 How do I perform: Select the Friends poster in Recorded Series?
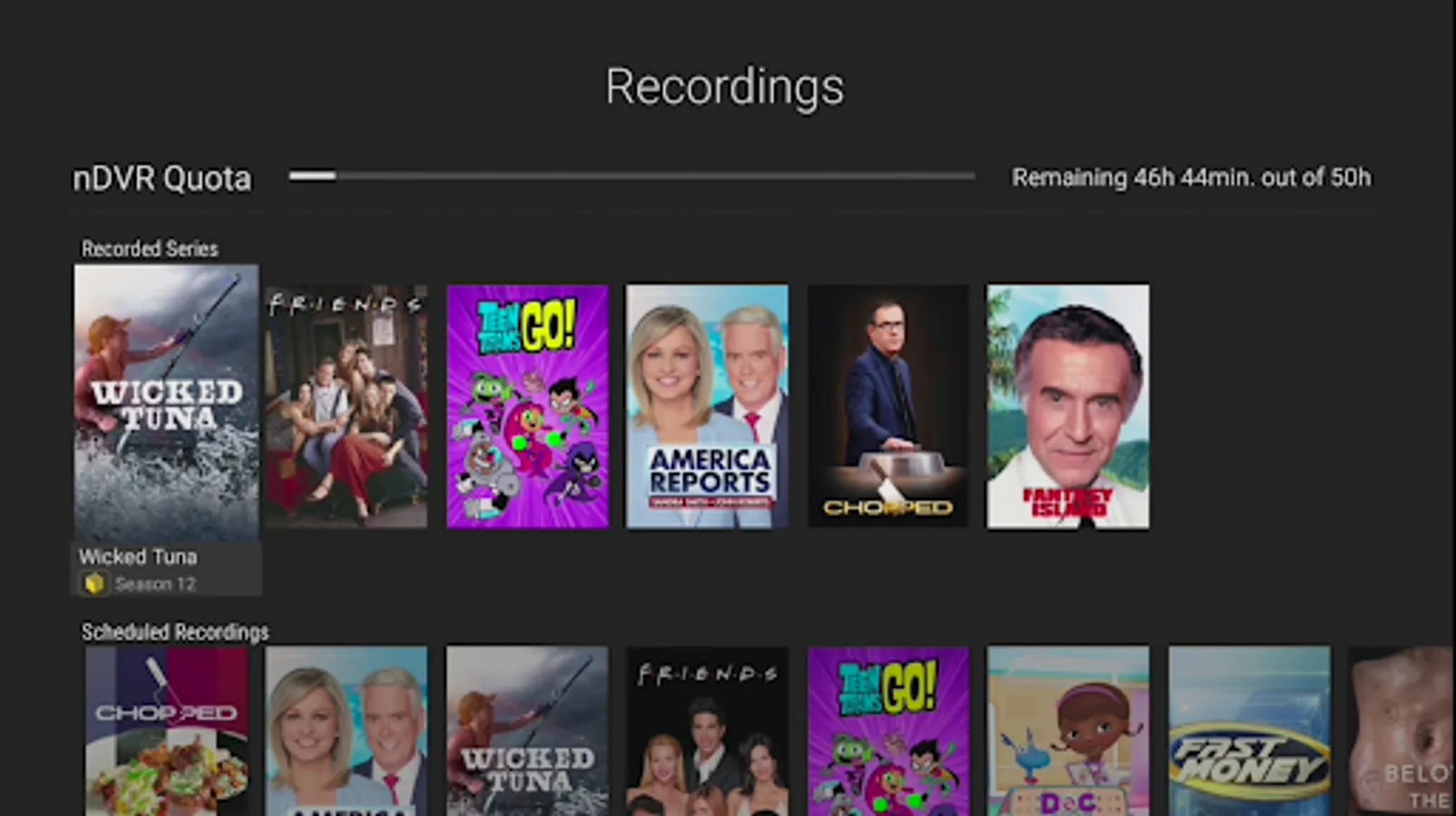click(346, 406)
